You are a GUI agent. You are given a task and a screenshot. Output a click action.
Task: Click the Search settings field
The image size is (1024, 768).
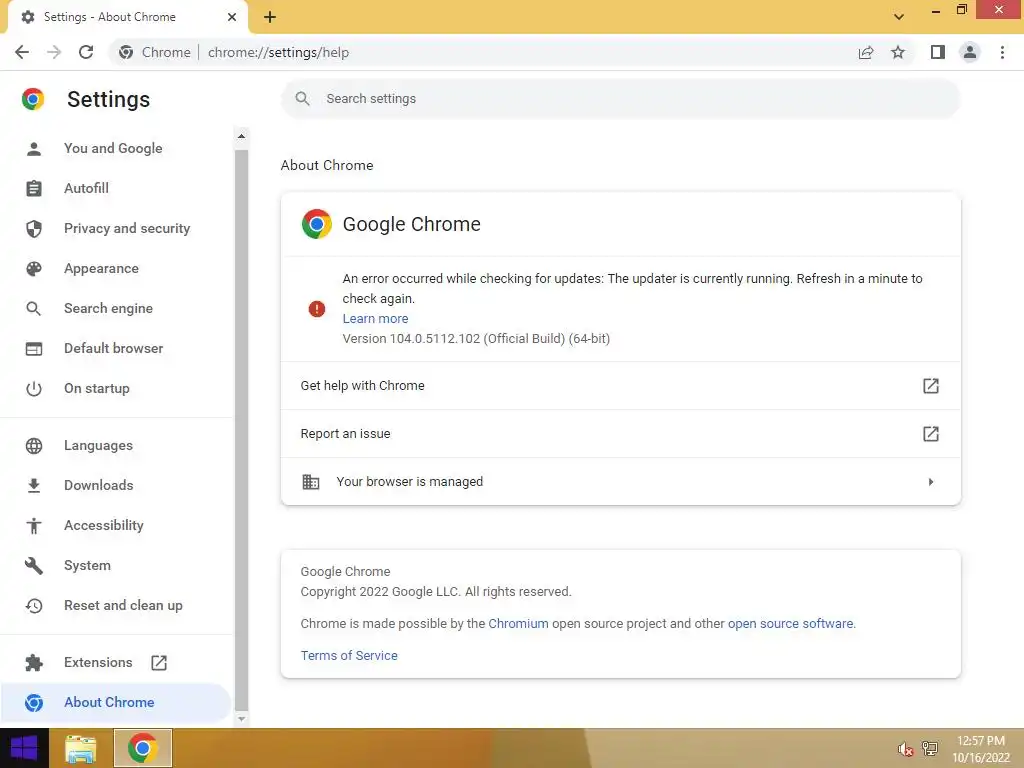(x=620, y=99)
